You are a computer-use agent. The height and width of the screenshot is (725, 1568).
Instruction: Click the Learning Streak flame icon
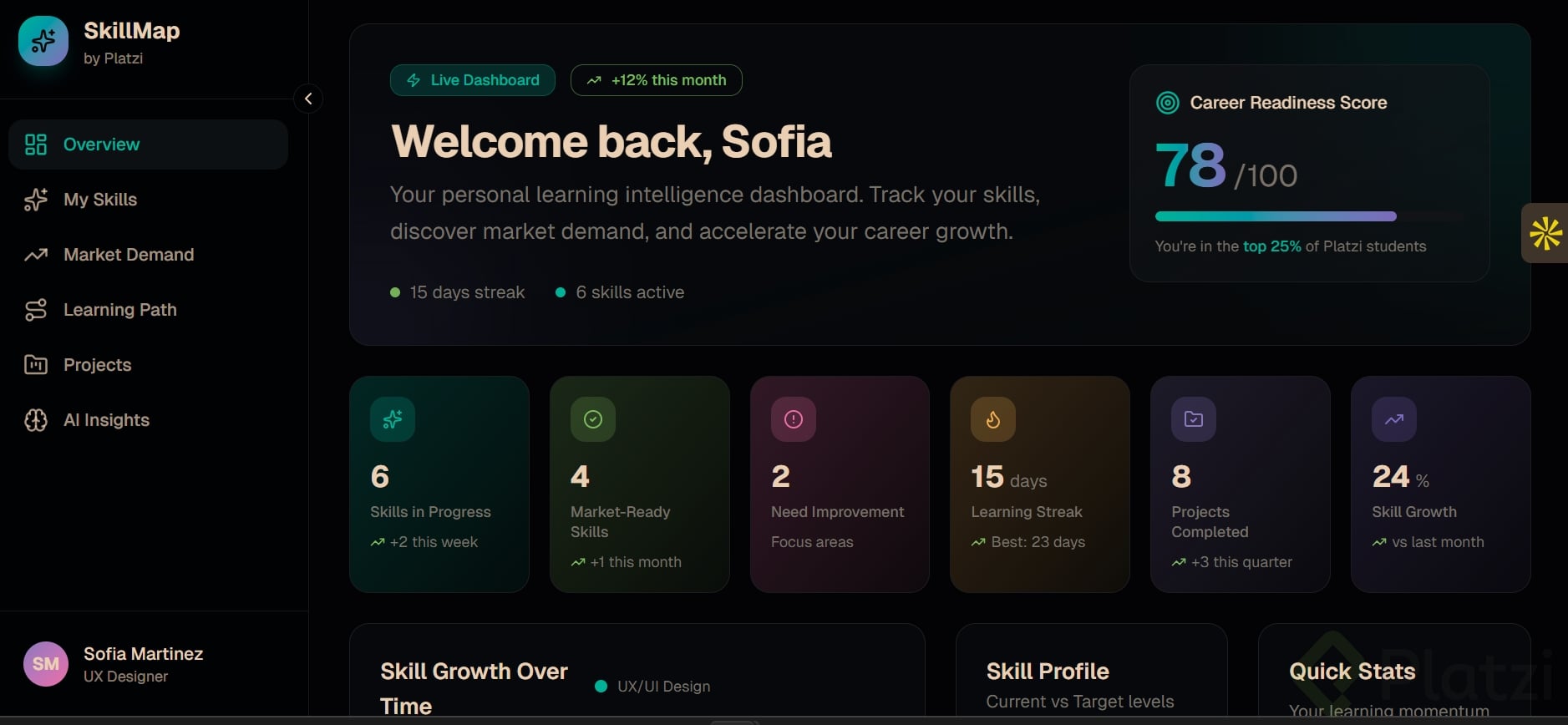pyautogui.click(x=993, y=419)
